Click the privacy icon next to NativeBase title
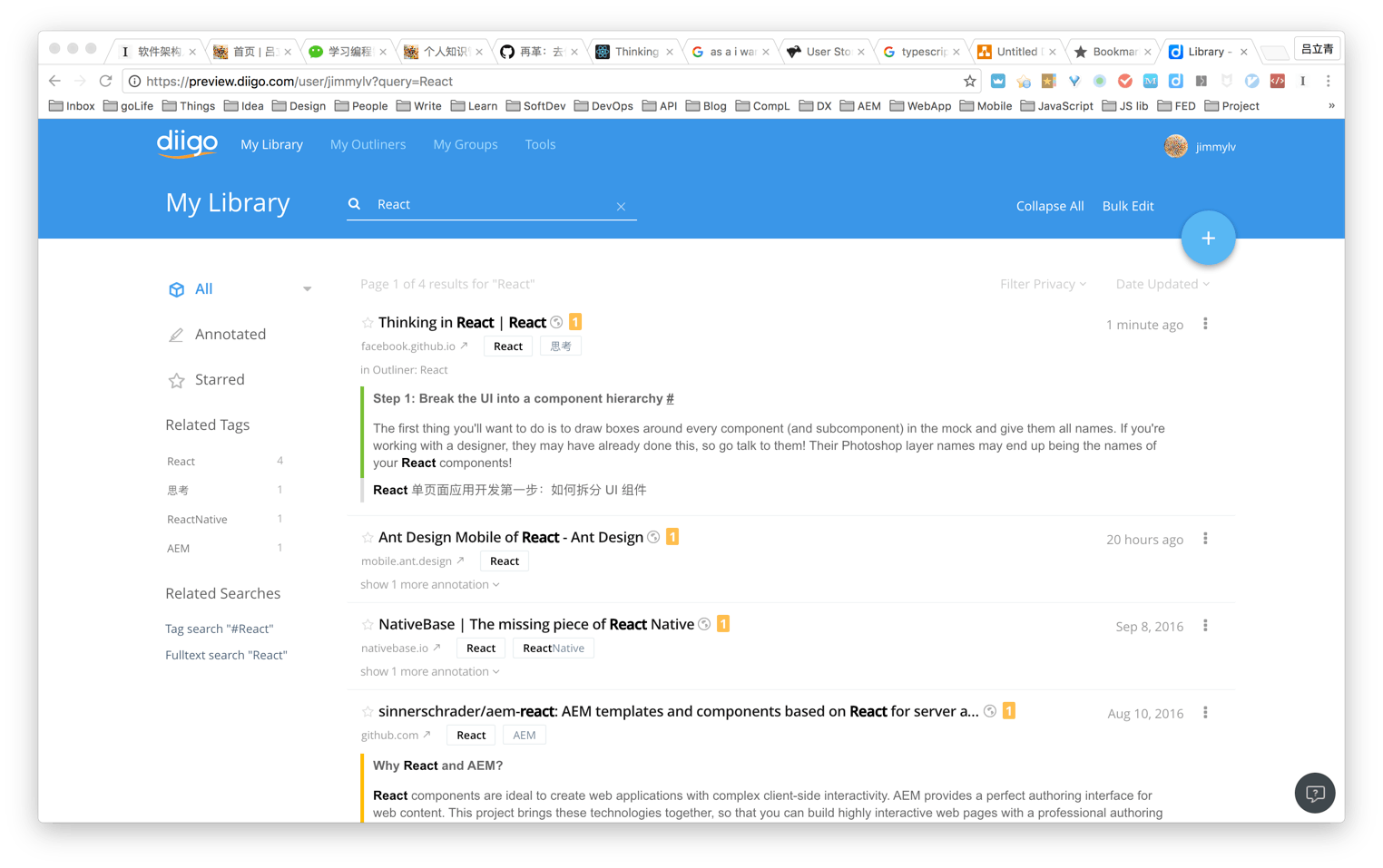 (x=704, y=624)
